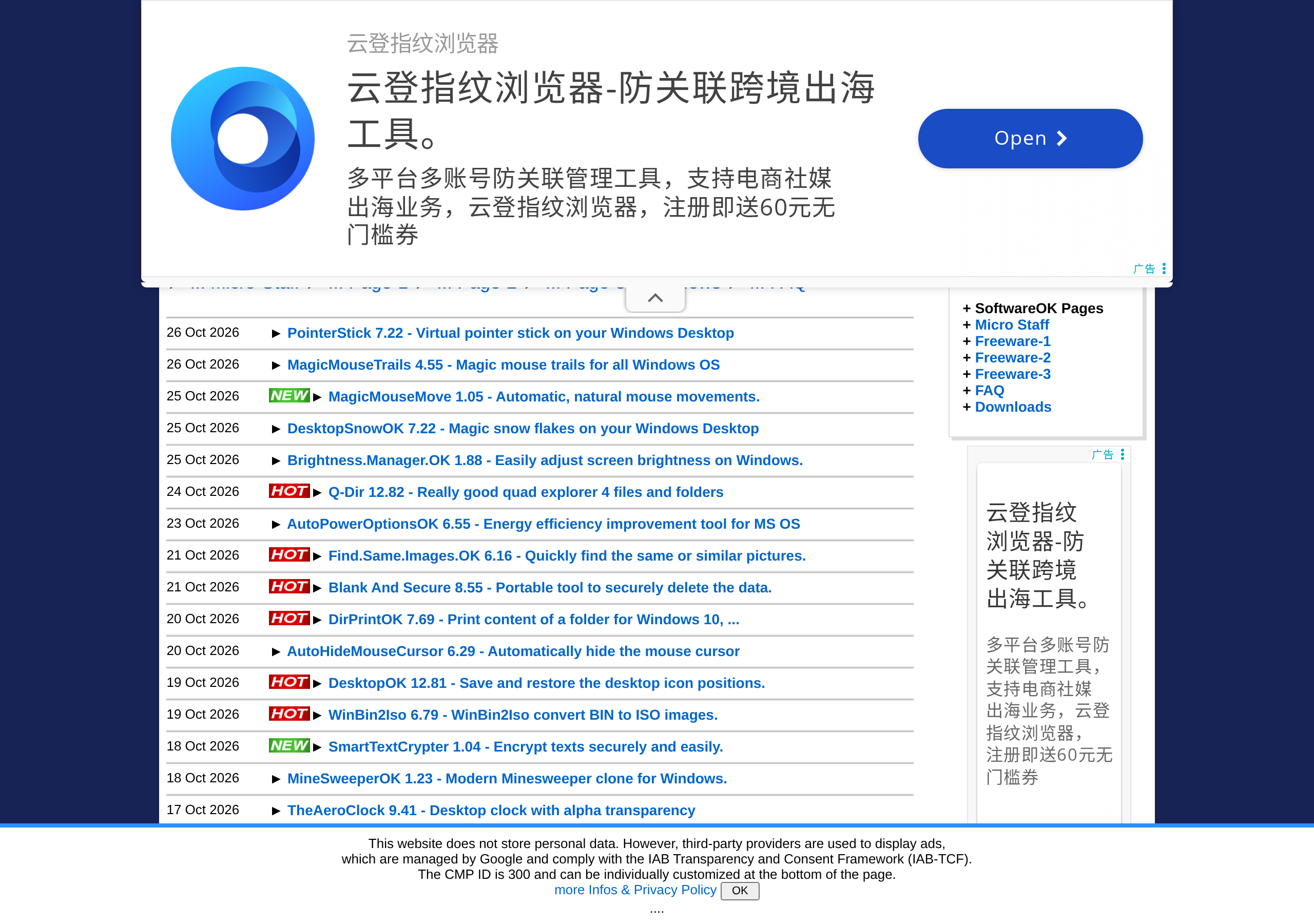
Task: Click the HOT badge beside WinBin2Iso
Action: coord(289,714)
